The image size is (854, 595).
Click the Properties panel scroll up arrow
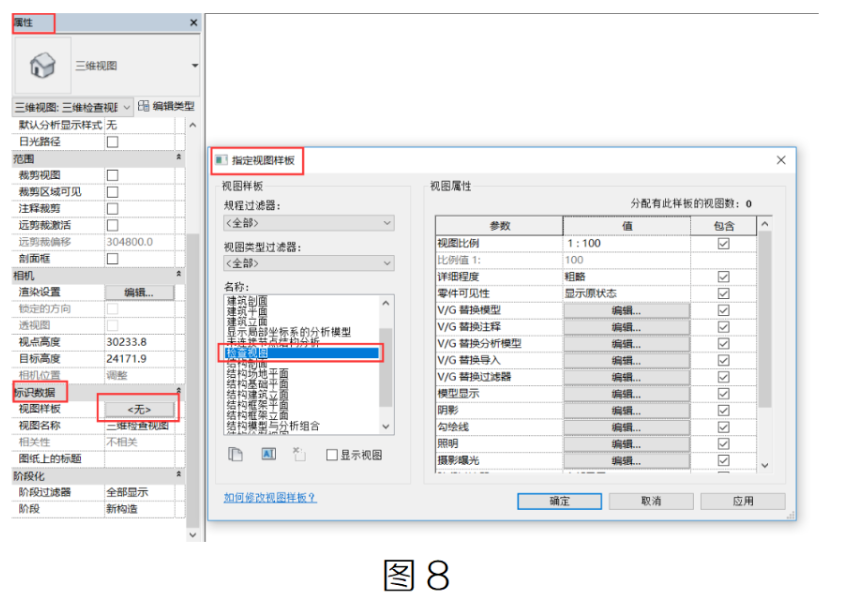pyautogui.click(x=193, y=125)
